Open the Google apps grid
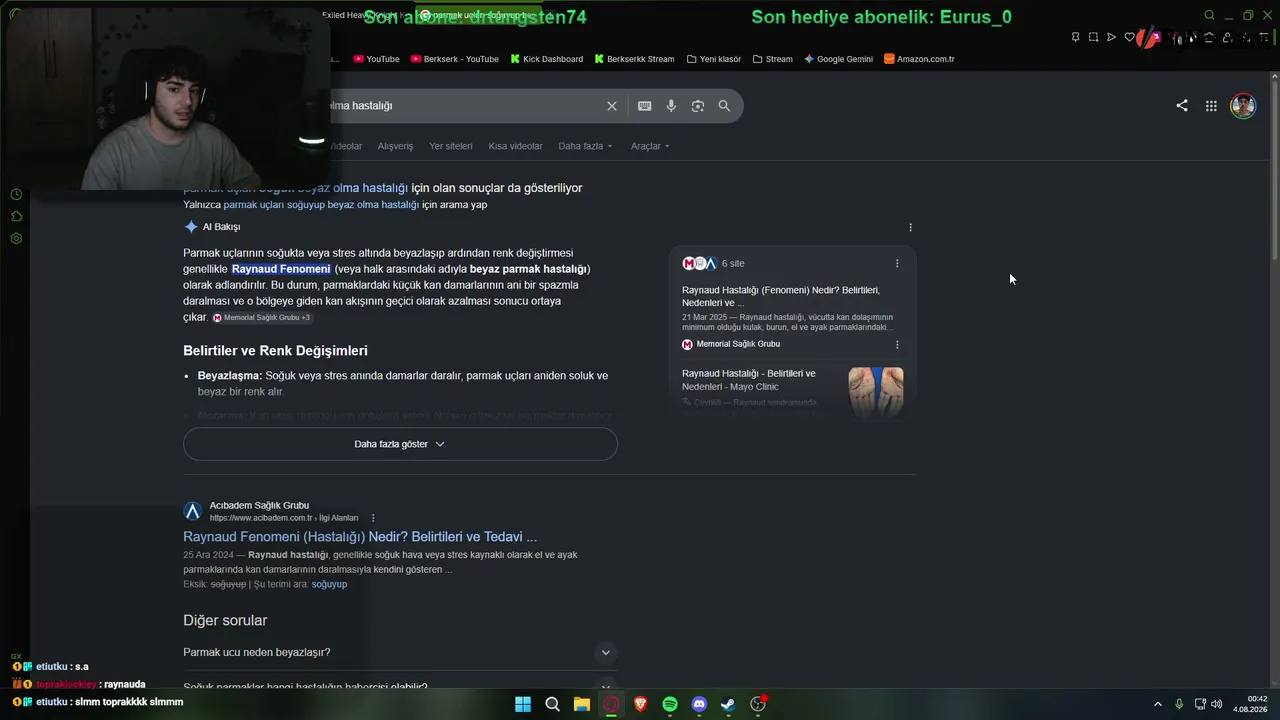1280x720 pixels. coord(1211,106)
